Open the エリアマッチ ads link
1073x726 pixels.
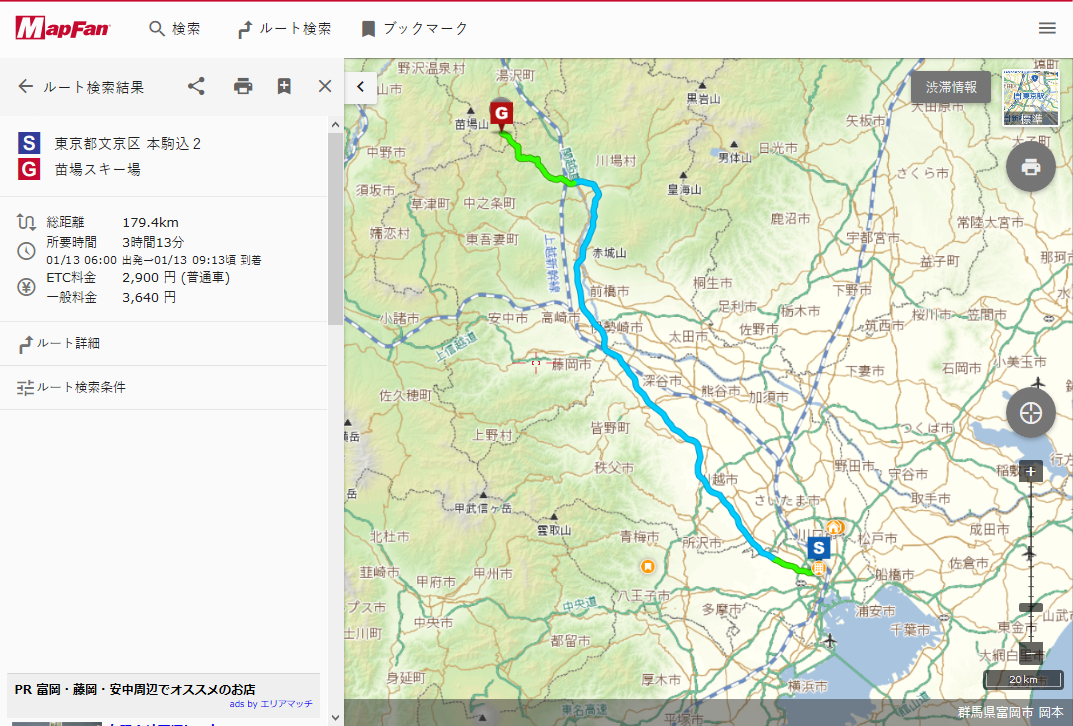pyautogui.click(x=271, y=704)
